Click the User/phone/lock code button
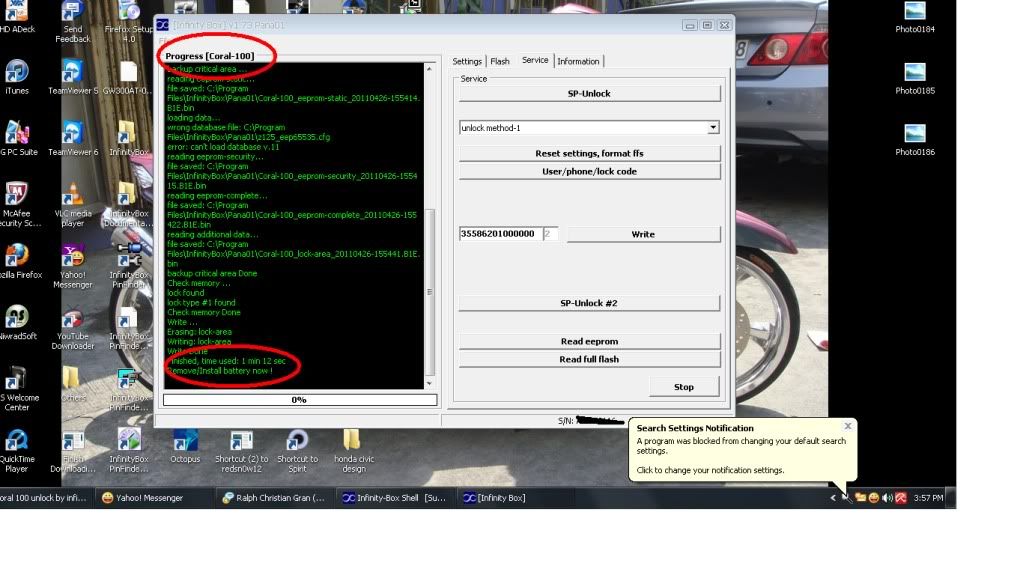 (589, 172)
